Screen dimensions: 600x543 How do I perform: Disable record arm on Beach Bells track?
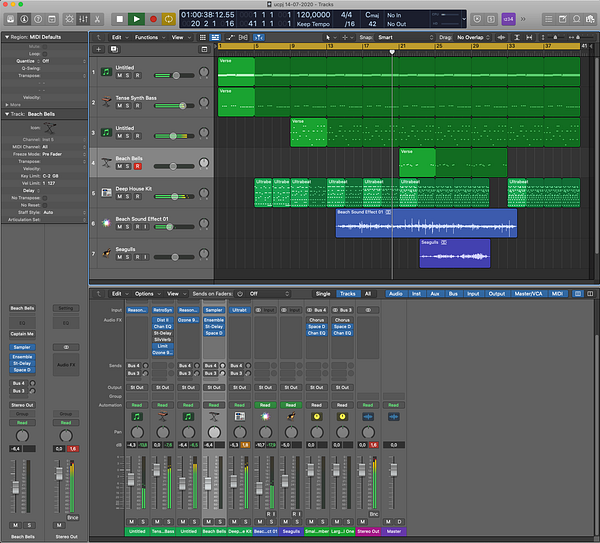pos(138,167)
